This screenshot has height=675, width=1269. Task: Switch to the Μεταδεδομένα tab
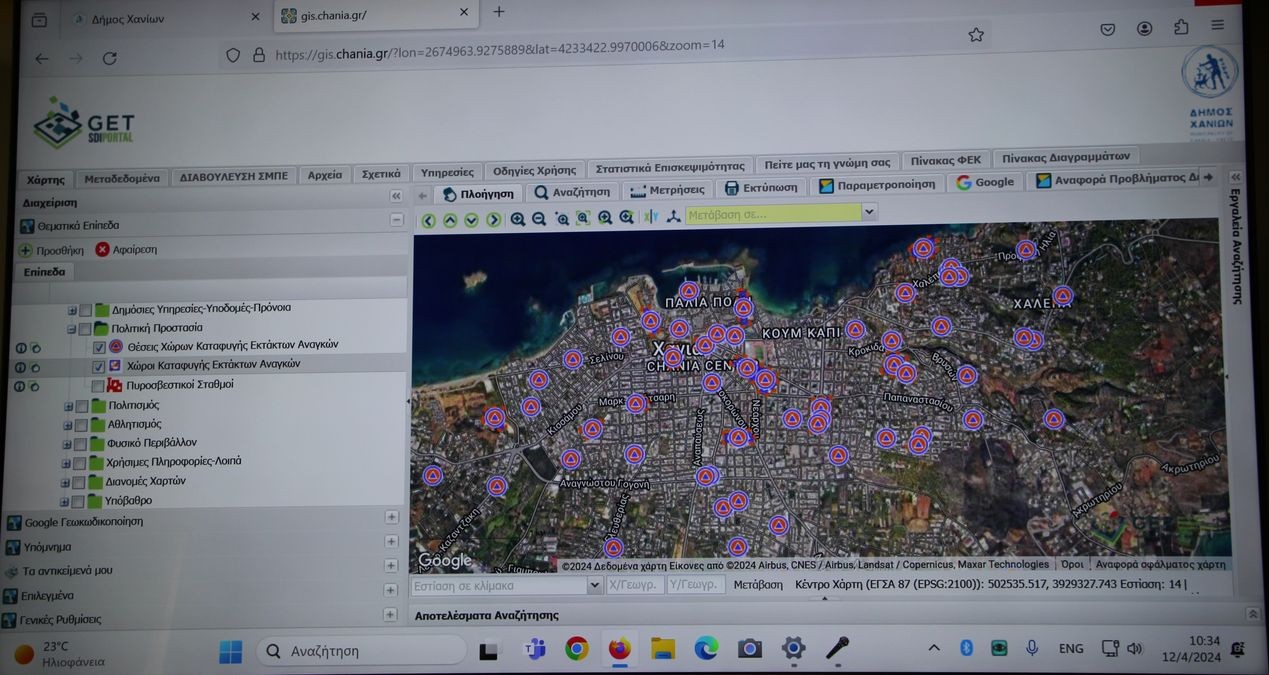[121, 178]
